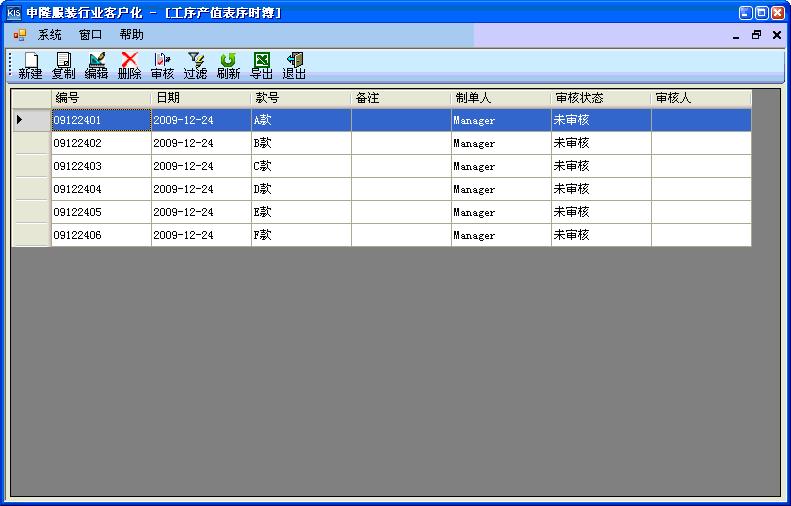Click the 日期 column header
The height and width of the screenshot is (506, 791).
coord(201,98)
